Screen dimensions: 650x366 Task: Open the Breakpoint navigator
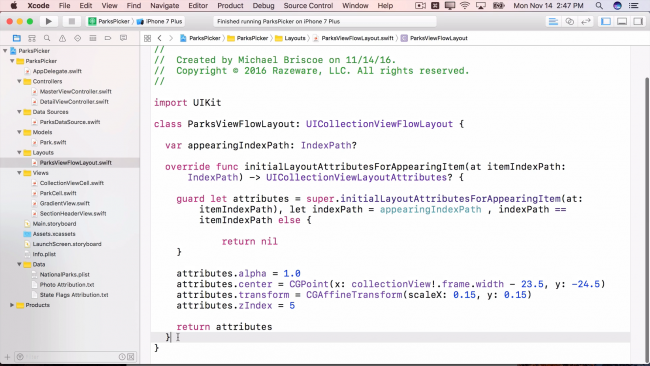point(108,38)
